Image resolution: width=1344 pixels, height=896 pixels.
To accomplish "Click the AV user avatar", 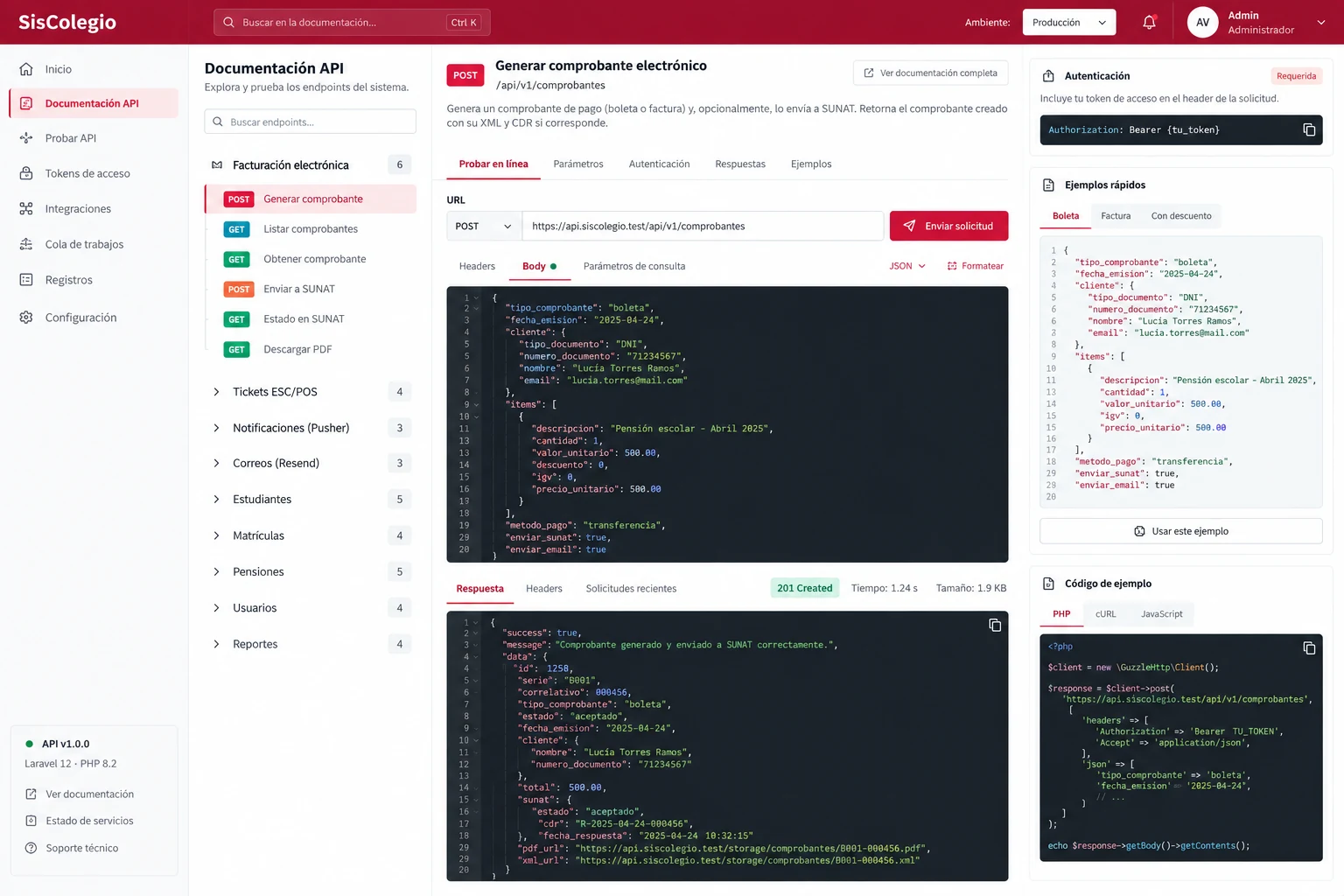I will coord(1202,23).
